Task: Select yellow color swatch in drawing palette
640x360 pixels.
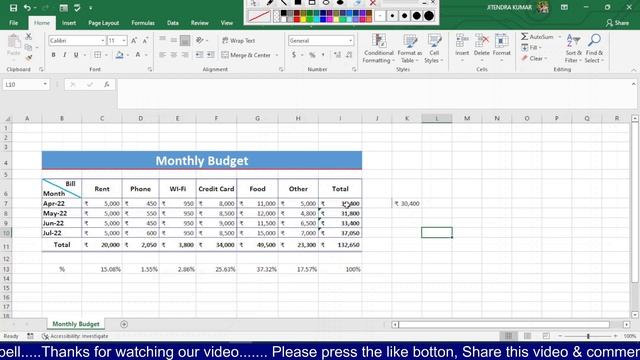Action: (303, 19)
